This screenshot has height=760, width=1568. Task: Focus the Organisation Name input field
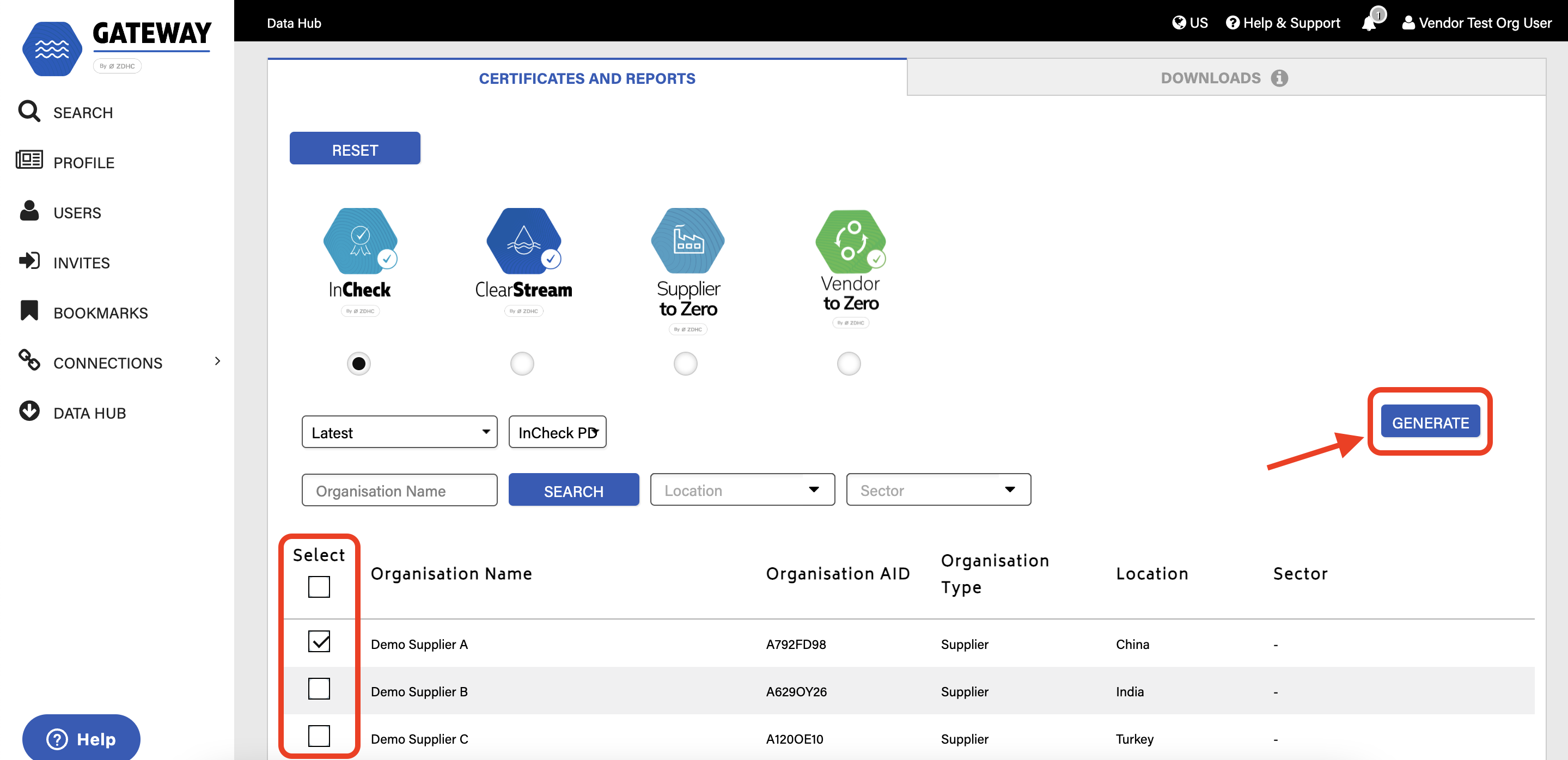(x=399, y=490)
